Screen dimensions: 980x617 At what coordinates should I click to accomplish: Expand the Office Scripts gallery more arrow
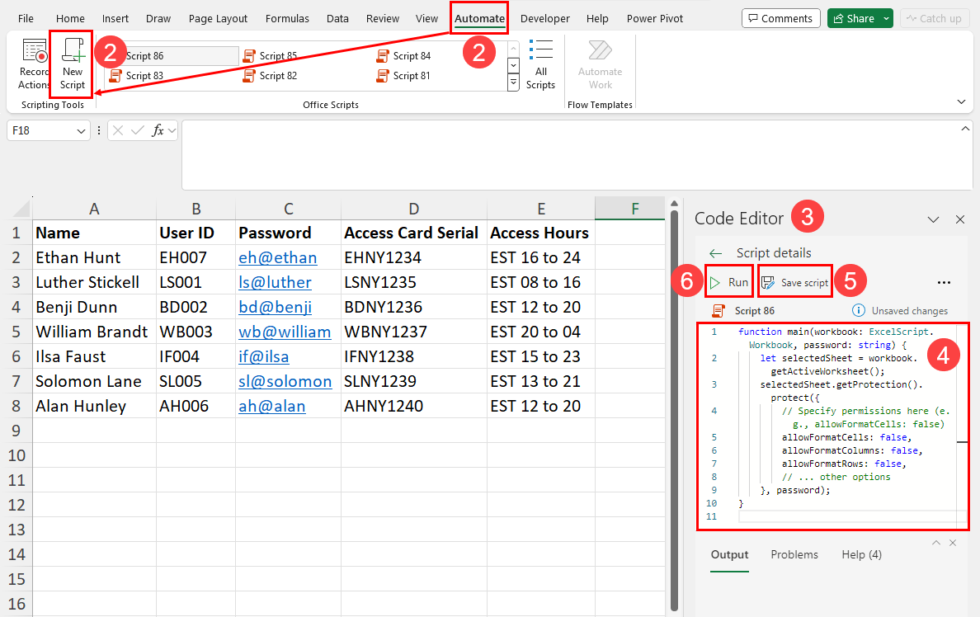514,84
